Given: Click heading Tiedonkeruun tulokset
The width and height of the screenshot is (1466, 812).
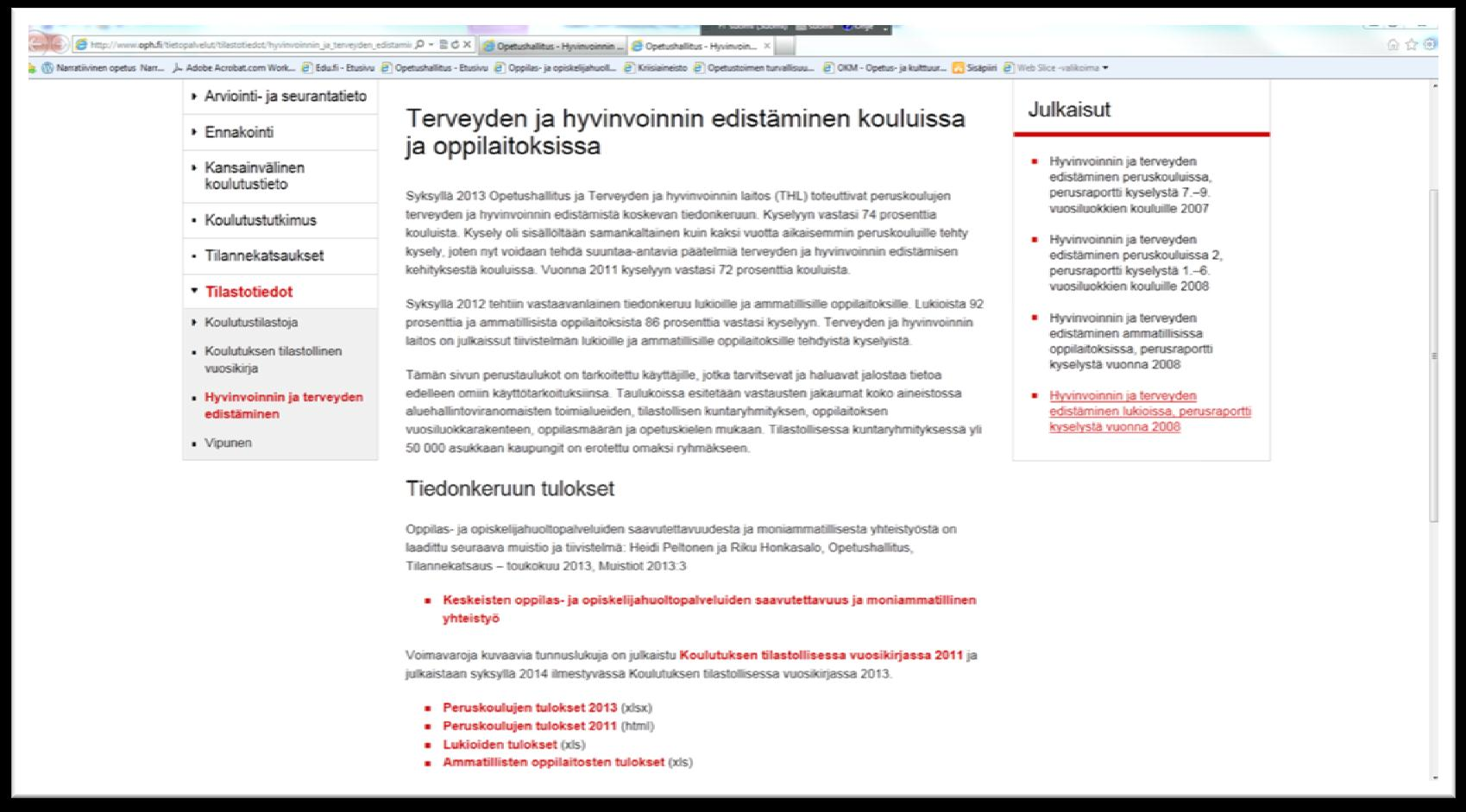Looking at the screenshot, I should pos(510,488).
